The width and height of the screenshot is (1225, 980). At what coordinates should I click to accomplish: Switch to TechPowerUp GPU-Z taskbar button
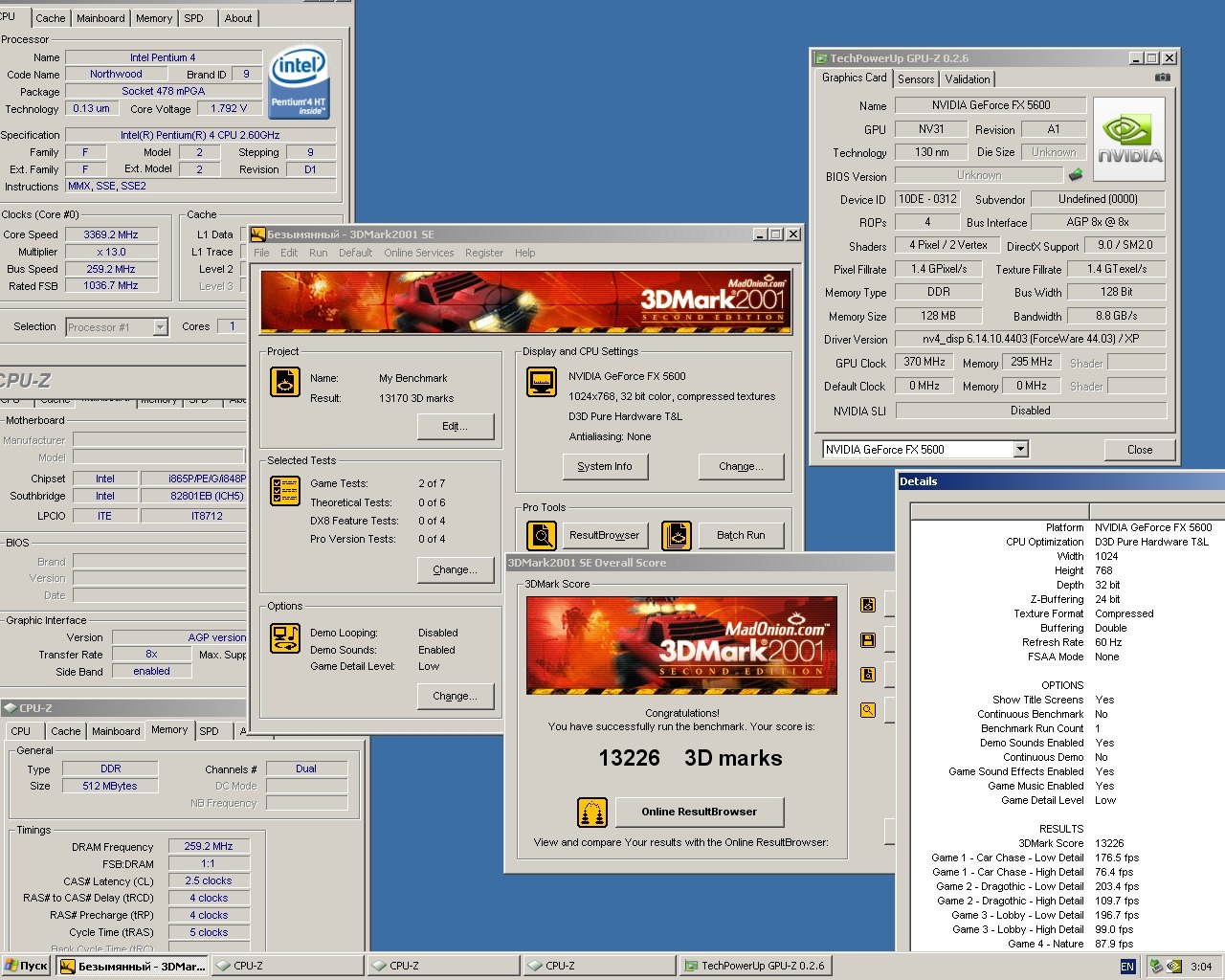tap(755, 966)
